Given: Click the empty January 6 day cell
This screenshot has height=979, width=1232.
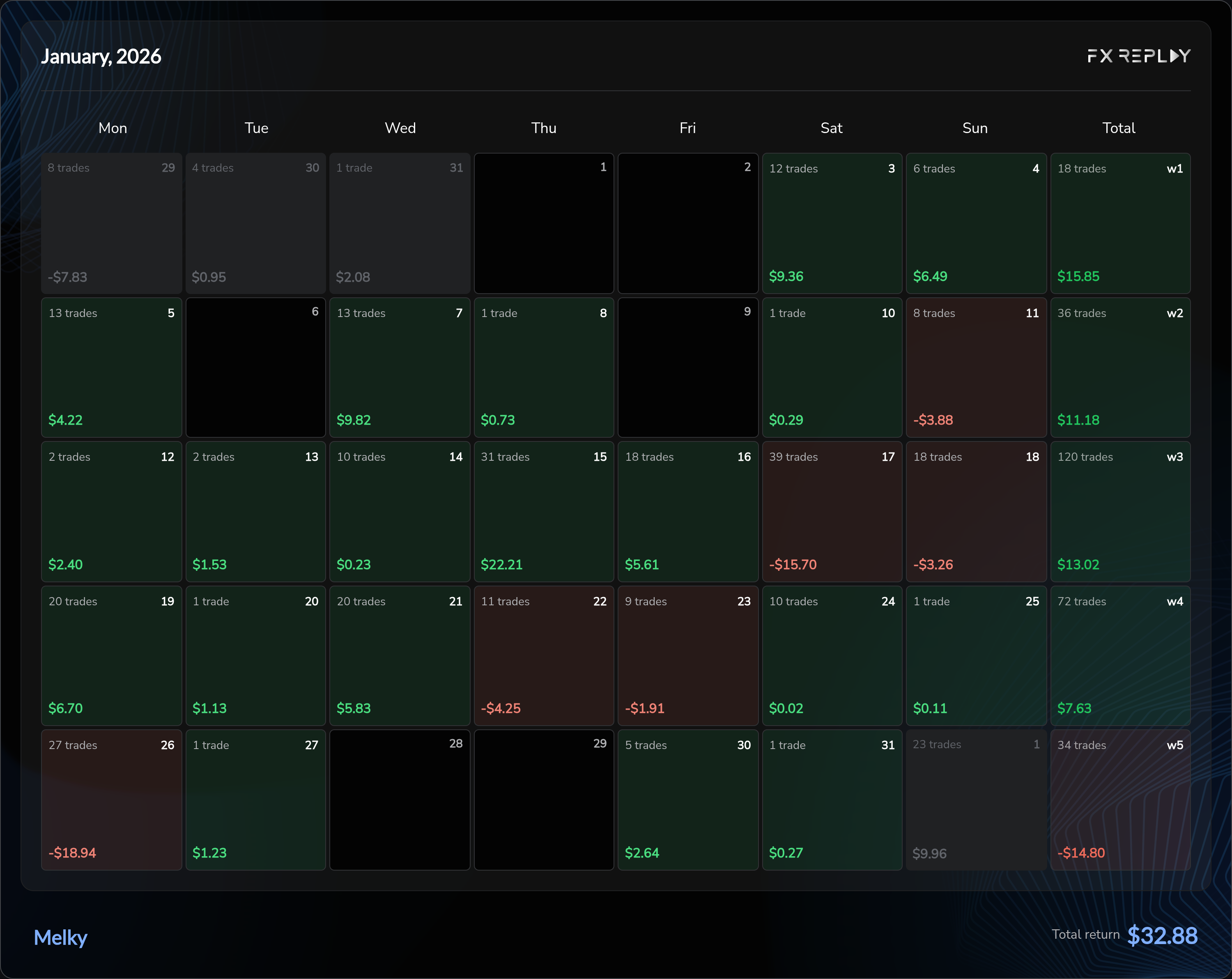Looking at the screenshot, I should (255, 368).
